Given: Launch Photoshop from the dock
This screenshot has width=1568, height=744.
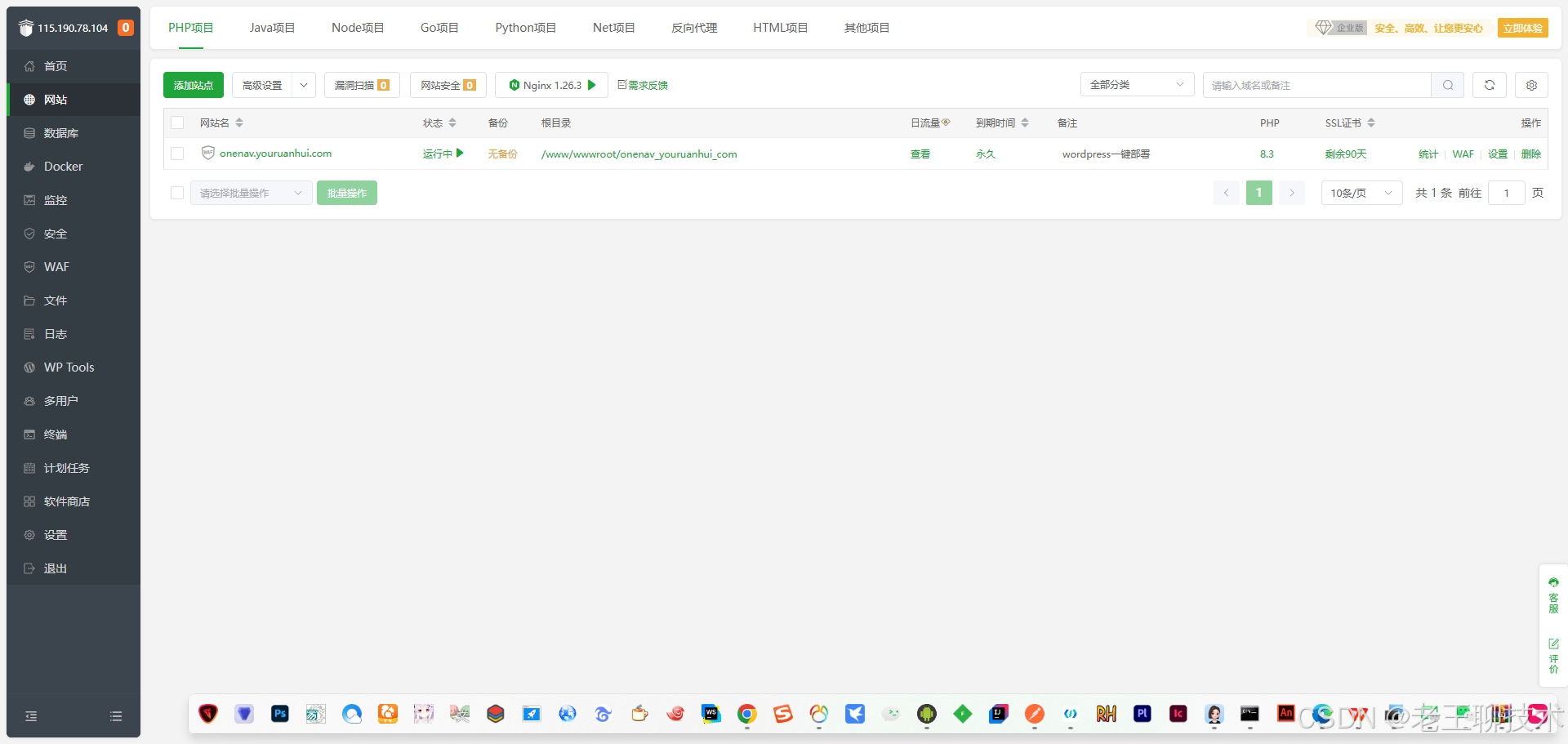Looking at the screenshot, I should point(280,714).
